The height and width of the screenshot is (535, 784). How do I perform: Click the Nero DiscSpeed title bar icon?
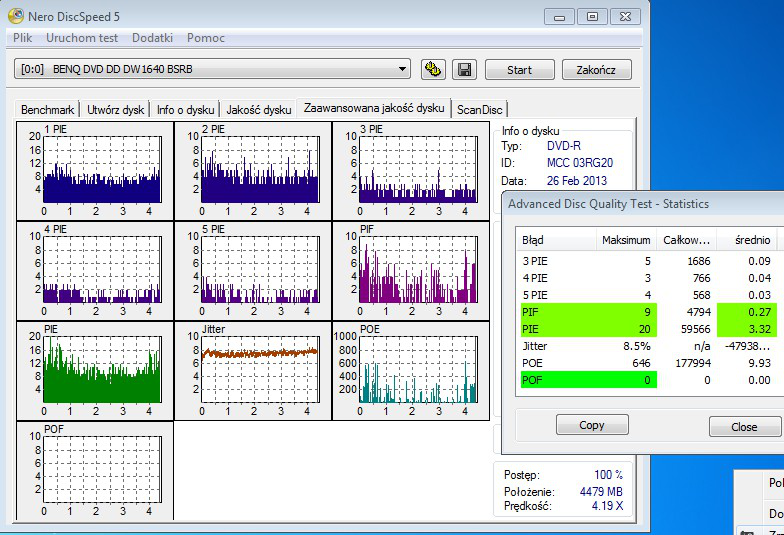(x=16, y=16)
